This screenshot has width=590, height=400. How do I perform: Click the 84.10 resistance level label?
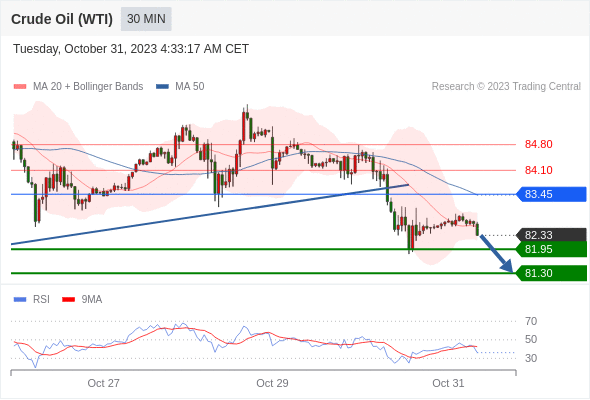pos(538,170)
